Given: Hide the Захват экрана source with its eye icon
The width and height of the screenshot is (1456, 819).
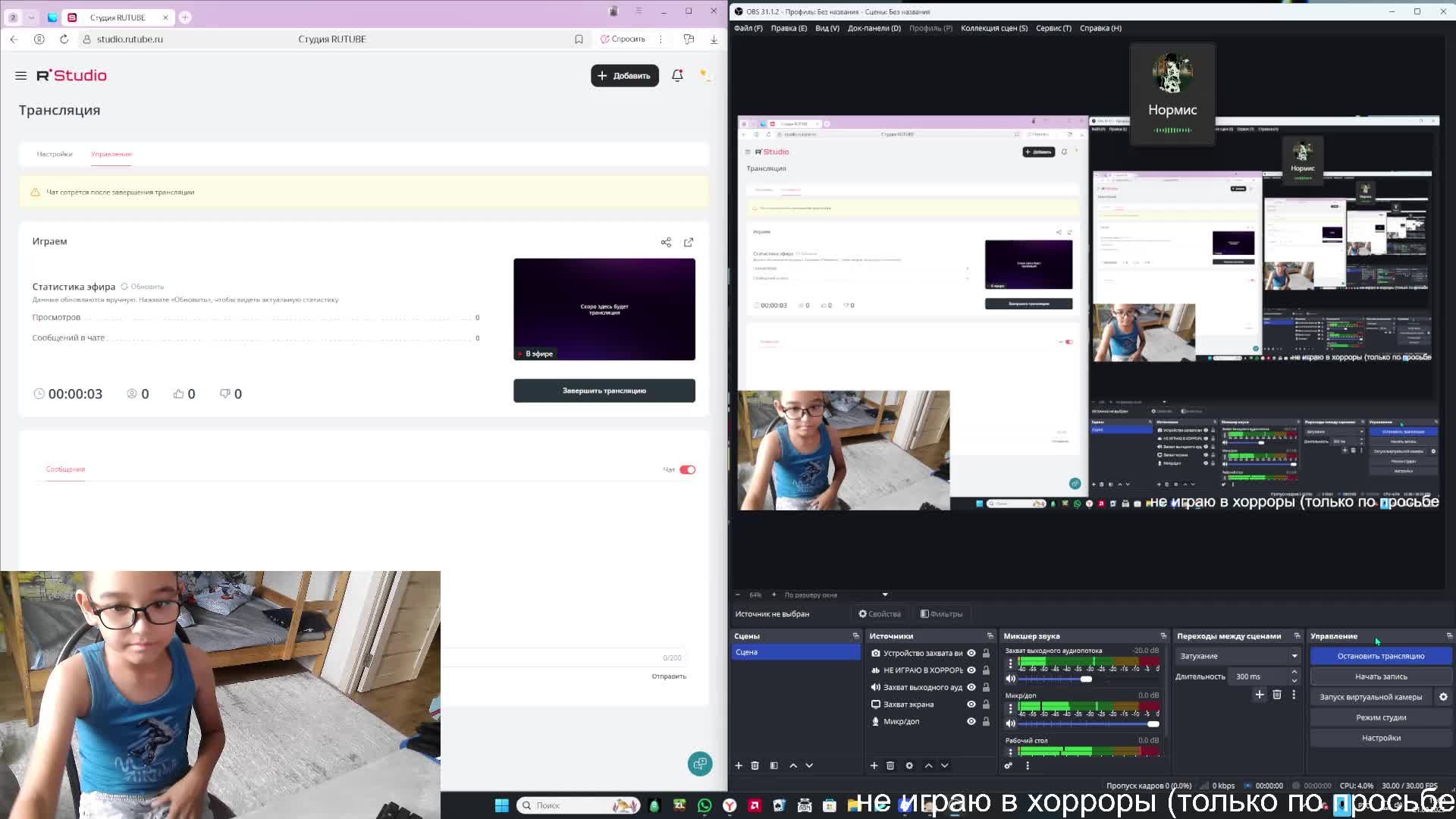Looking at the screenshot, I should point(971,704).
